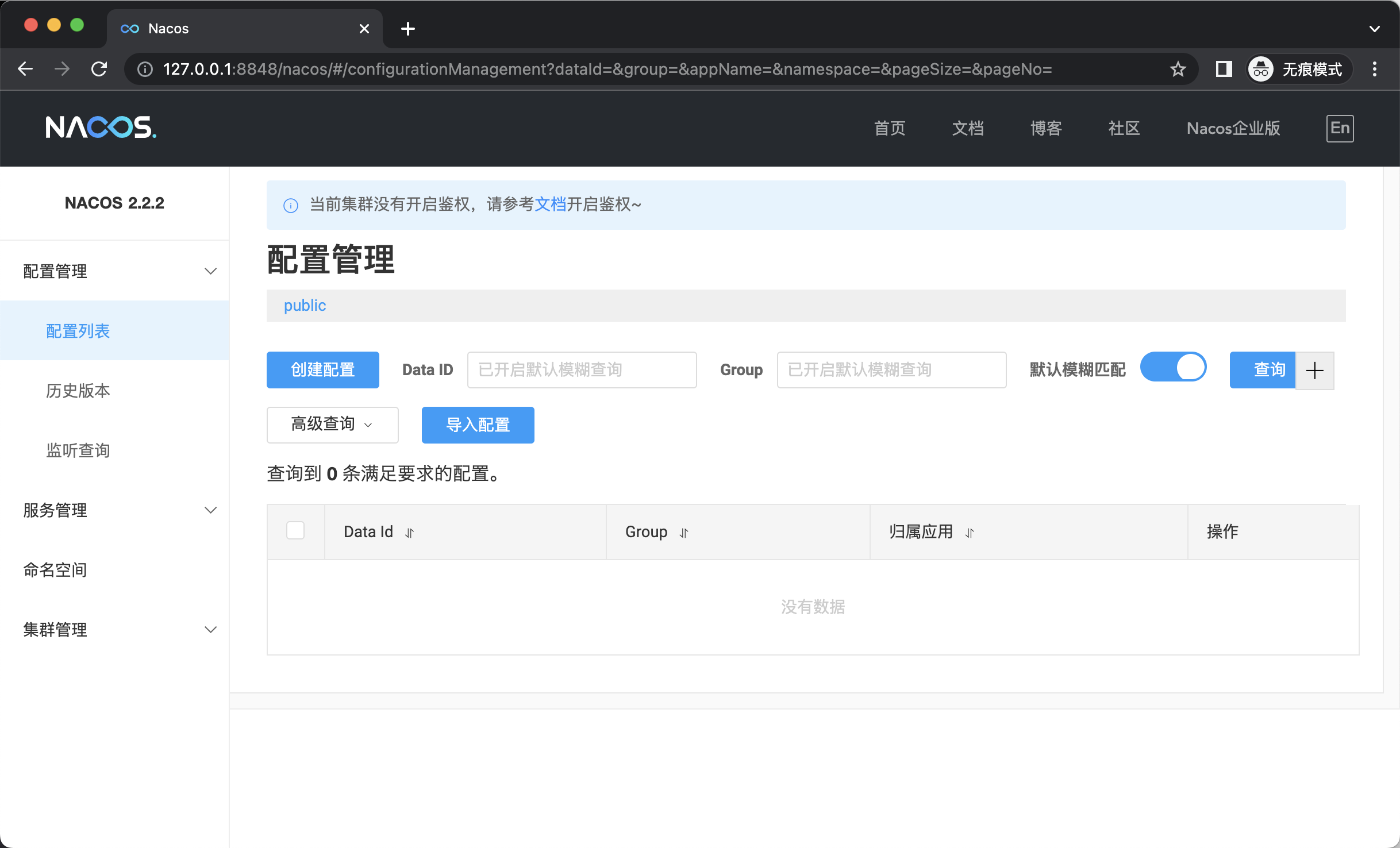Click the Data ID search input field

[582, 370]
